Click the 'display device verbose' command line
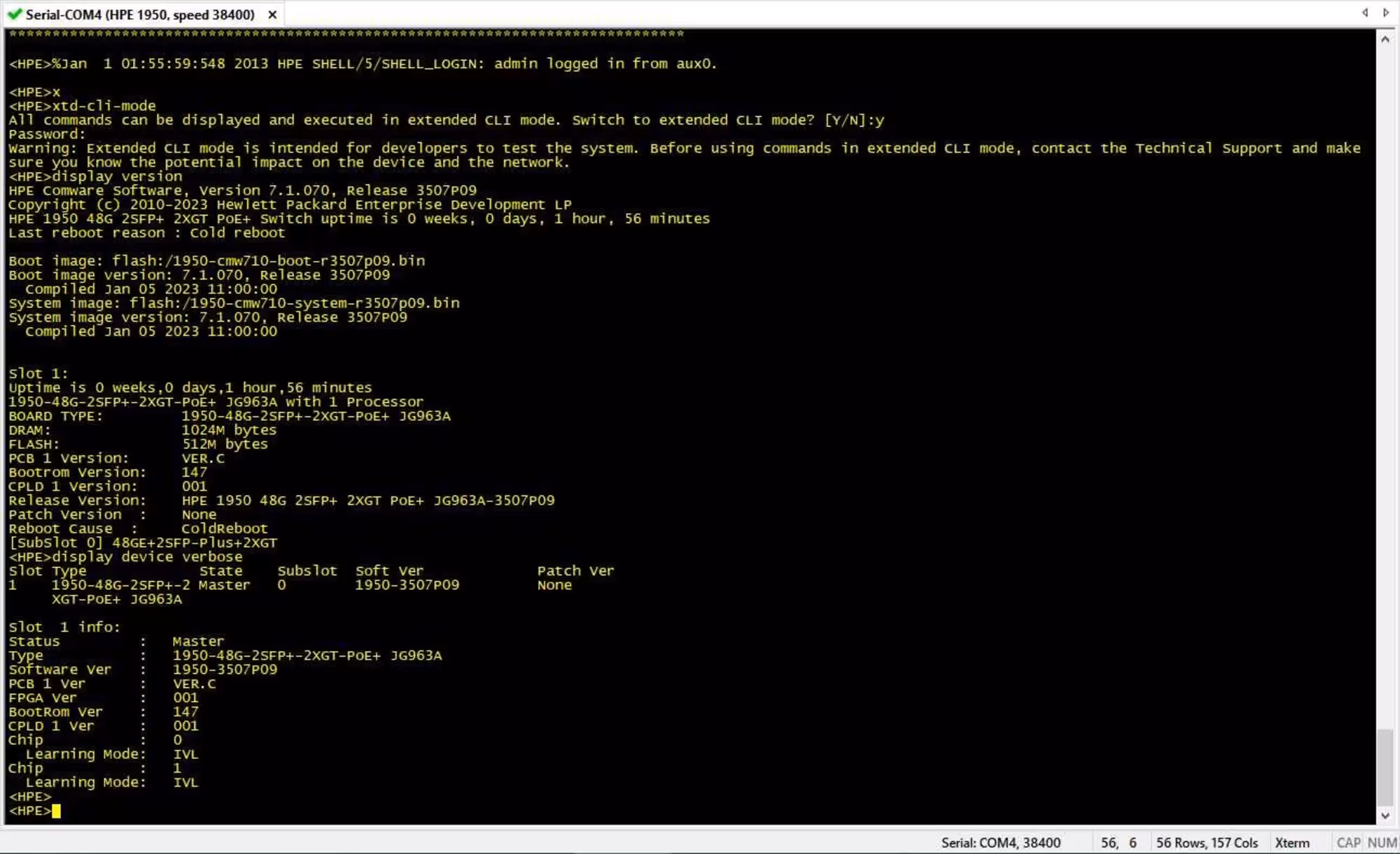 point(125,556)
